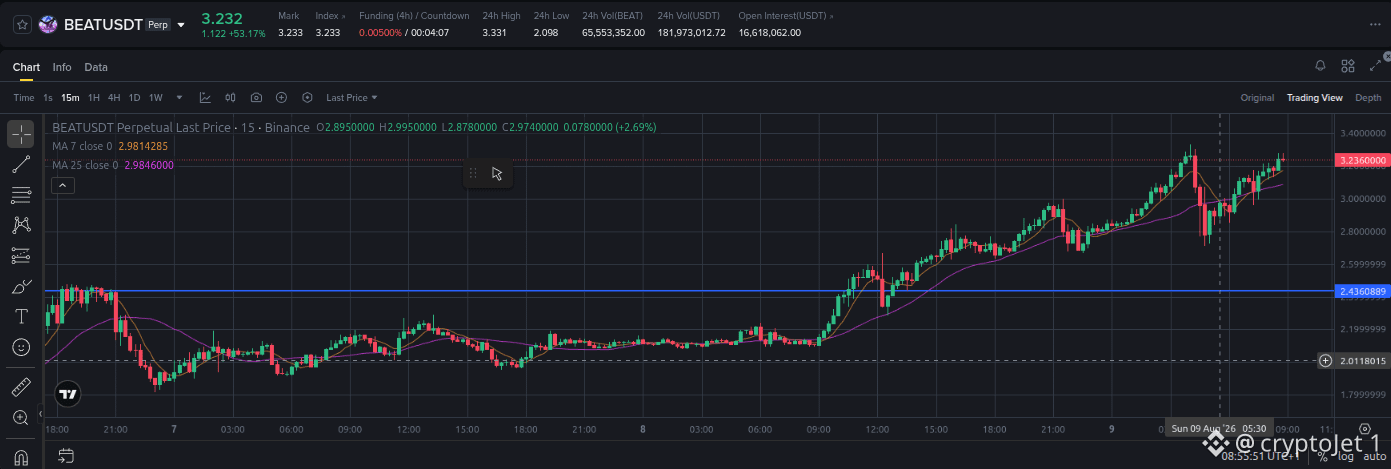Viewport: 1391px width, 469px height.
Task: Take a chart snapshot with camera icon
Action: [x=256, y=97]
